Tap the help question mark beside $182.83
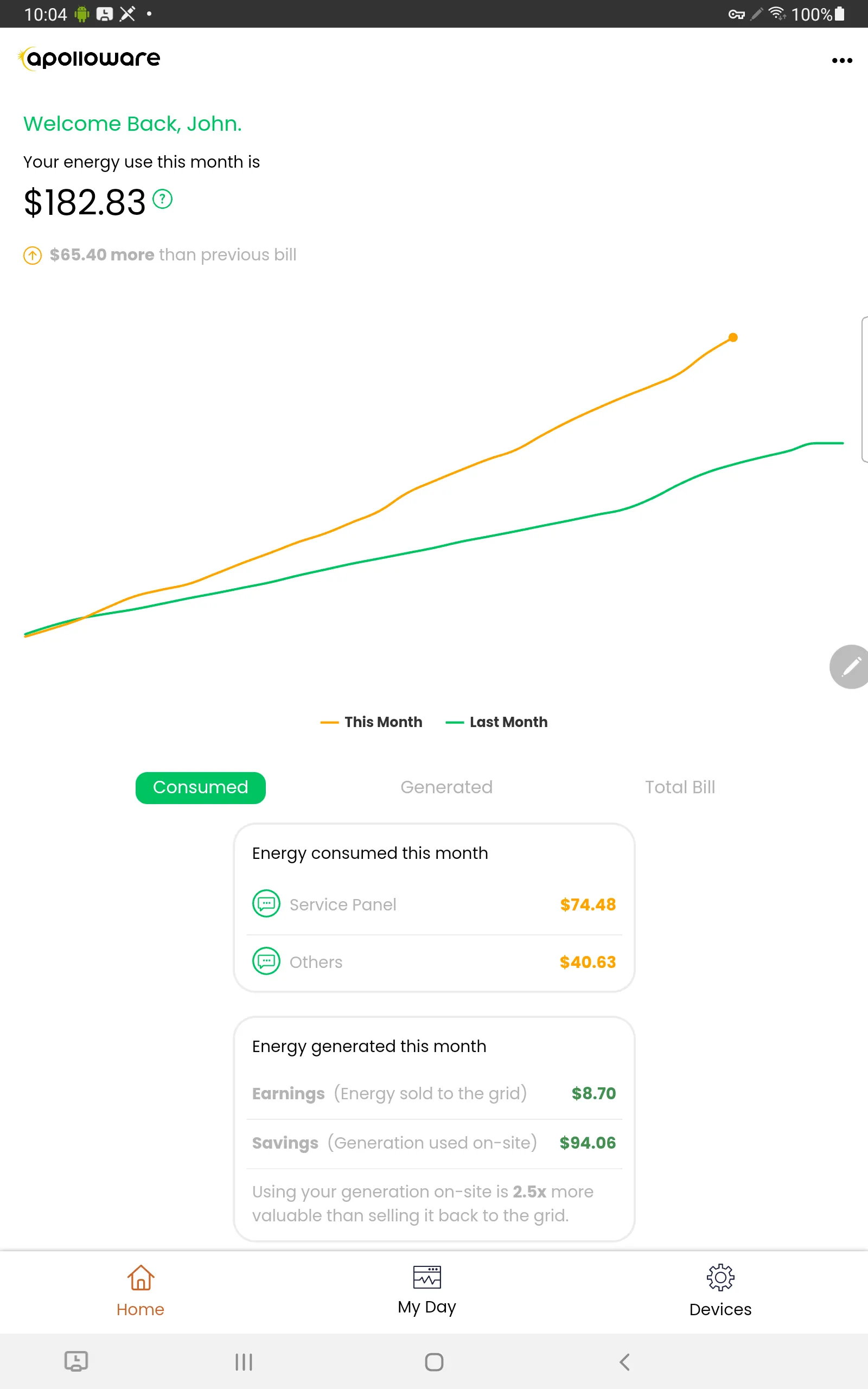The width and height of the screenshot is (868, 1389). point(162,199)
